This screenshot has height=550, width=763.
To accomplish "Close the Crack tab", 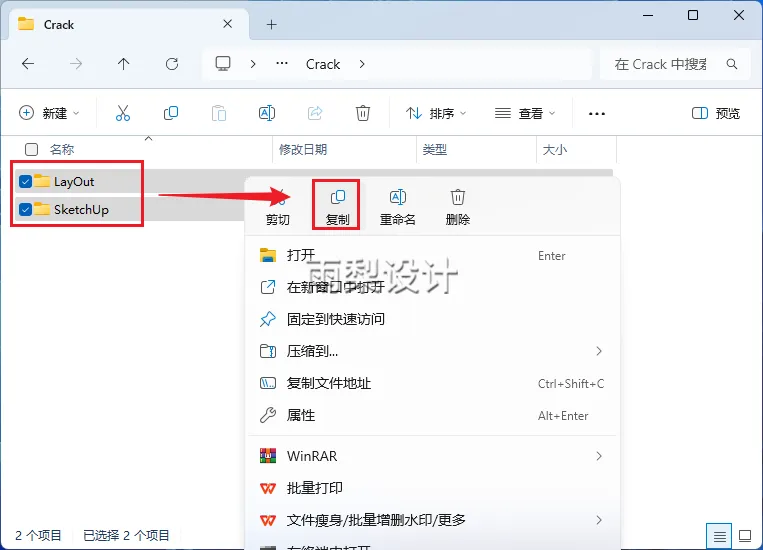I will coord(227,24).
